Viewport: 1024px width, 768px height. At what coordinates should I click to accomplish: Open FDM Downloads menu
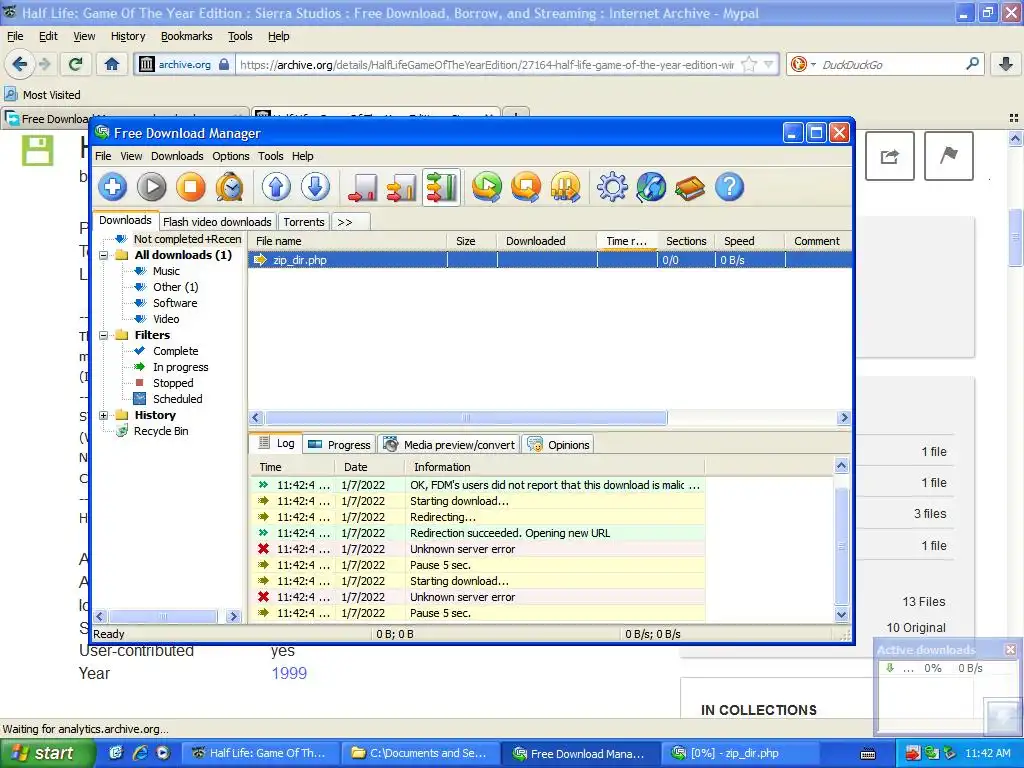click(177, 156)
